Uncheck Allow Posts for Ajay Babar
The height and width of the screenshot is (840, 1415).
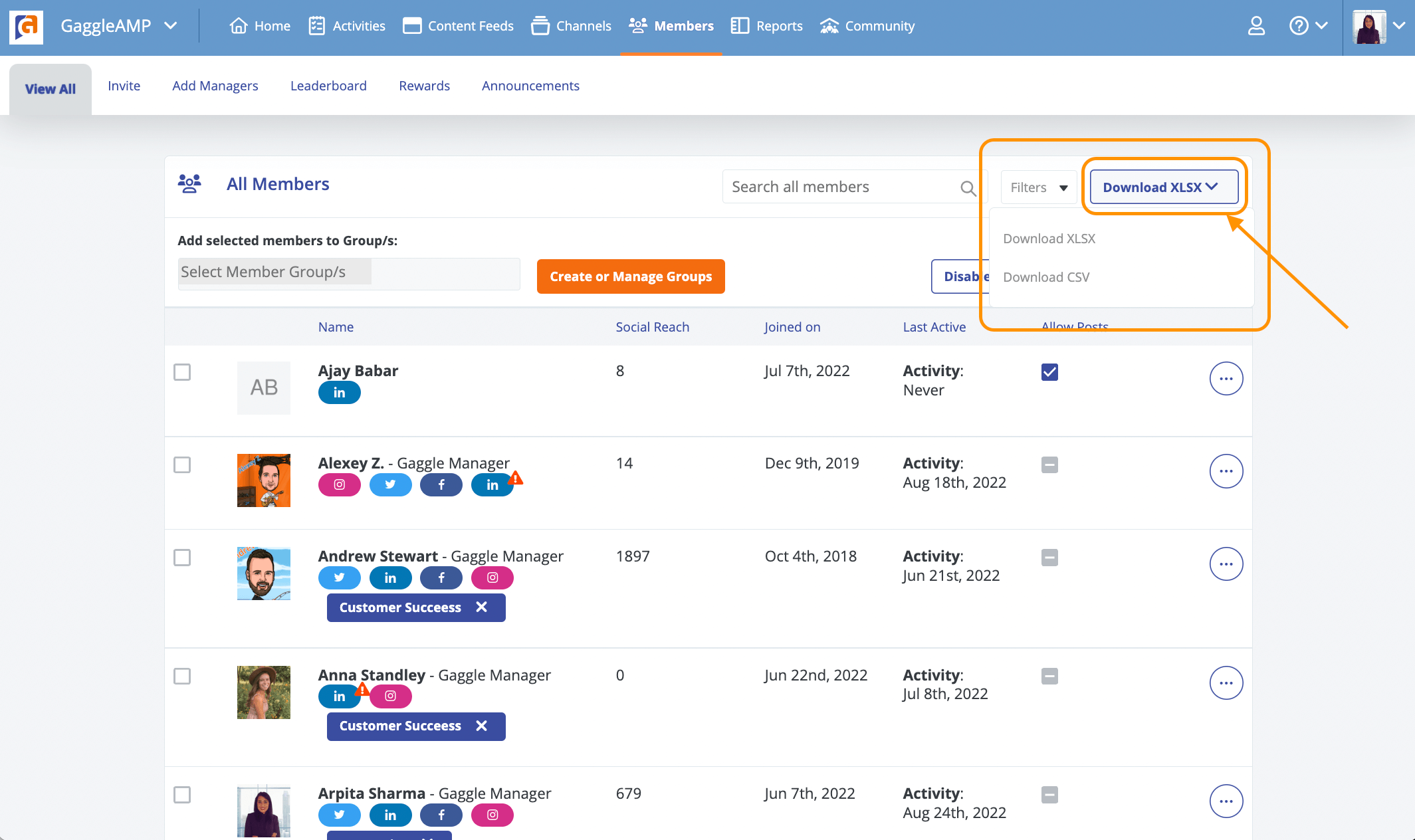[1049, 372]
